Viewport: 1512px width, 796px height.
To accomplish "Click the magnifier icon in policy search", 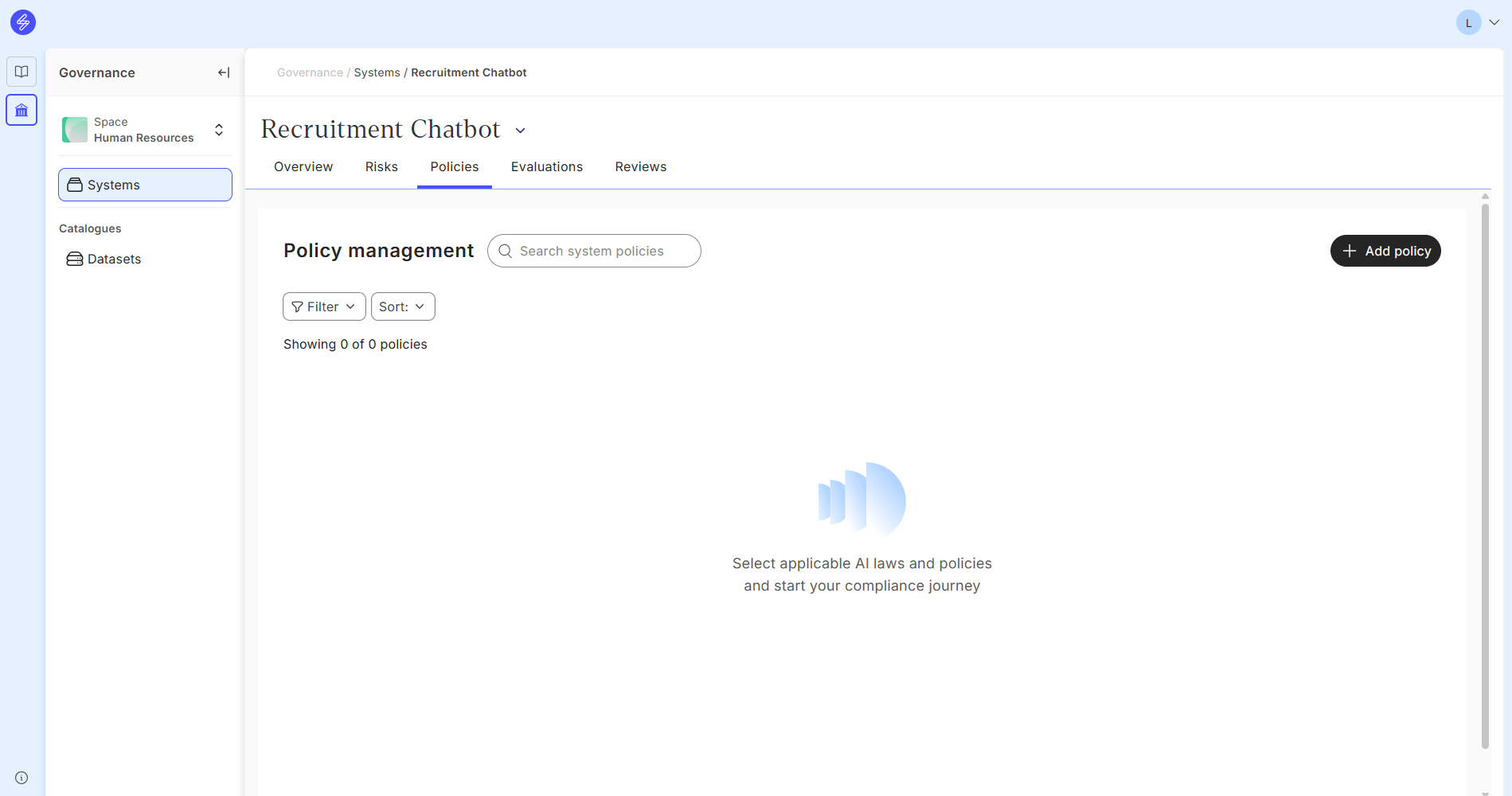I will [505, 251].
